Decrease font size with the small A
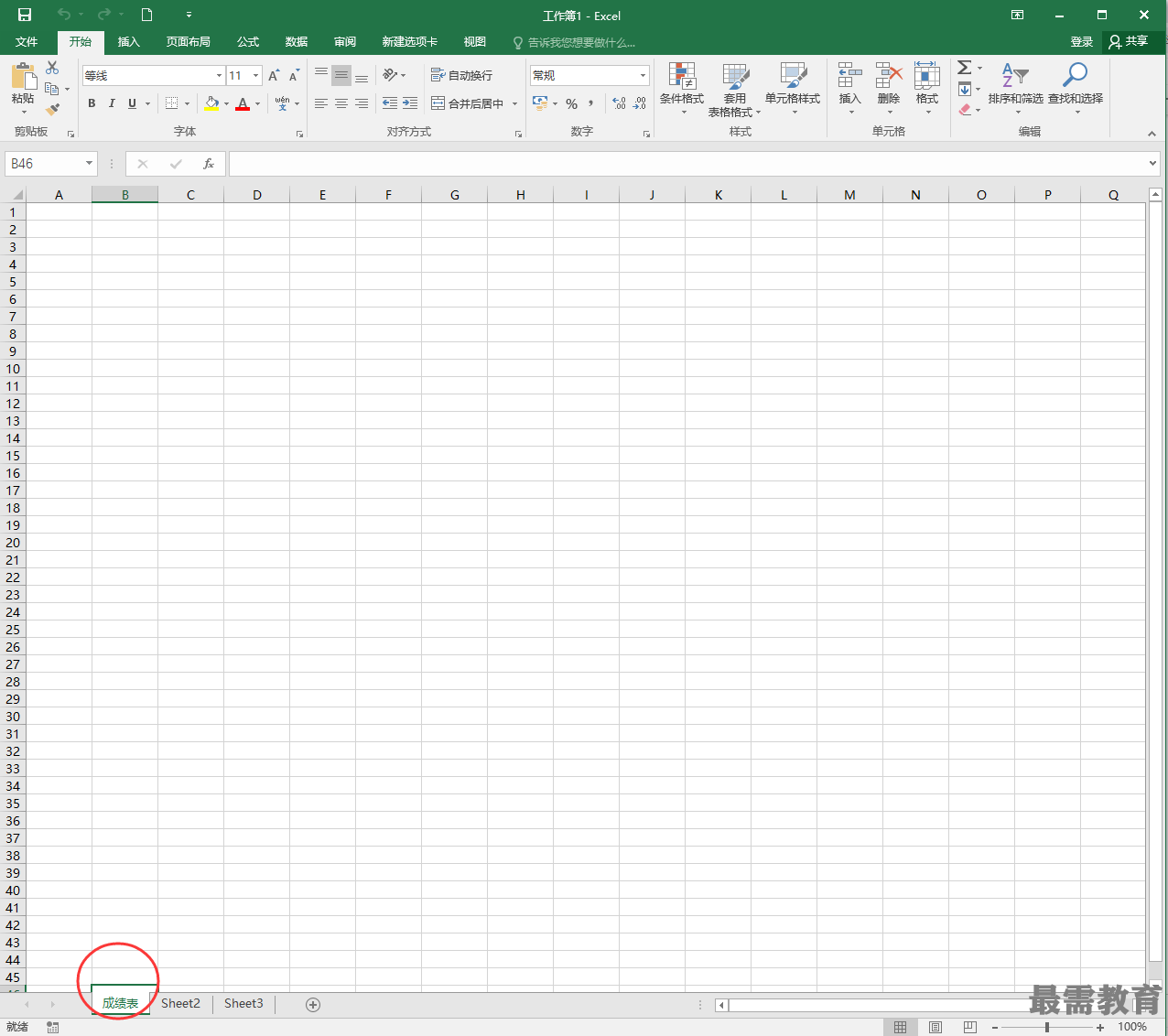This screenshot has height=1036, width=1168. click(294, 75)
